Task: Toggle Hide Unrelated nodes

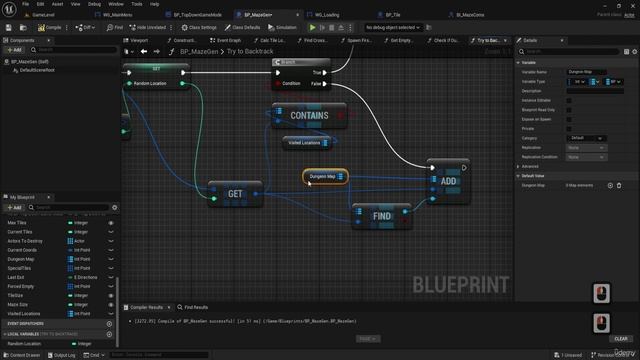Action: pos(148,27)
